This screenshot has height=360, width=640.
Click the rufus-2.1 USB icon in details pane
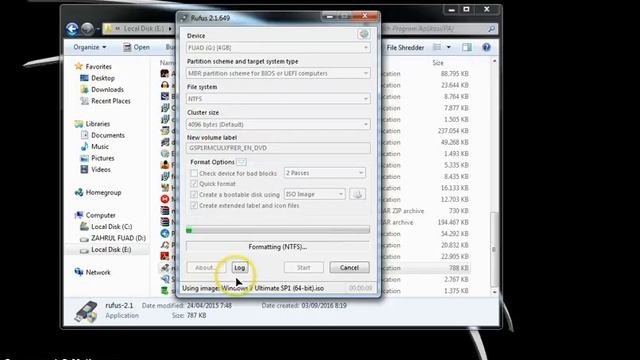click(86, 311)
